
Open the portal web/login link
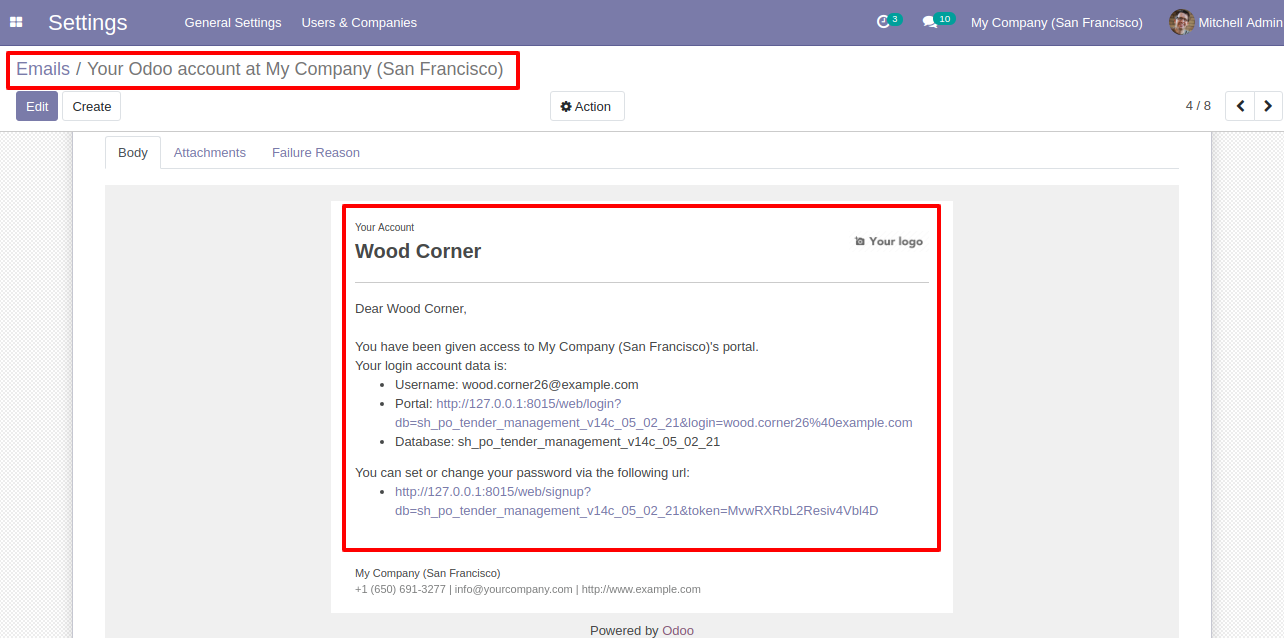[654, 413]
